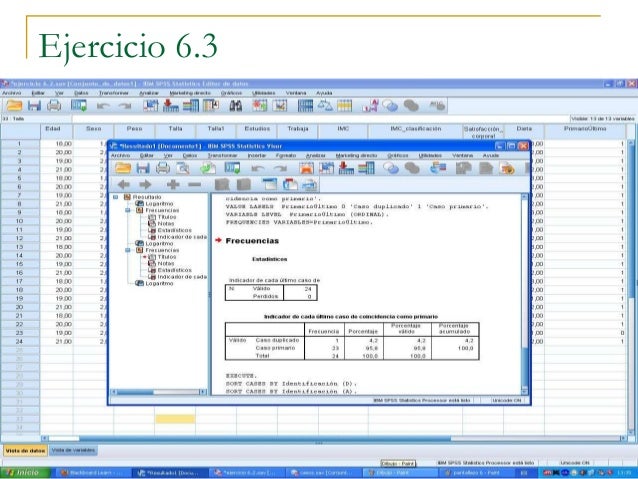Click Insert Text icon in Viewer toolbar
This screenshot has width=638, height=479.
click(309, 185)
